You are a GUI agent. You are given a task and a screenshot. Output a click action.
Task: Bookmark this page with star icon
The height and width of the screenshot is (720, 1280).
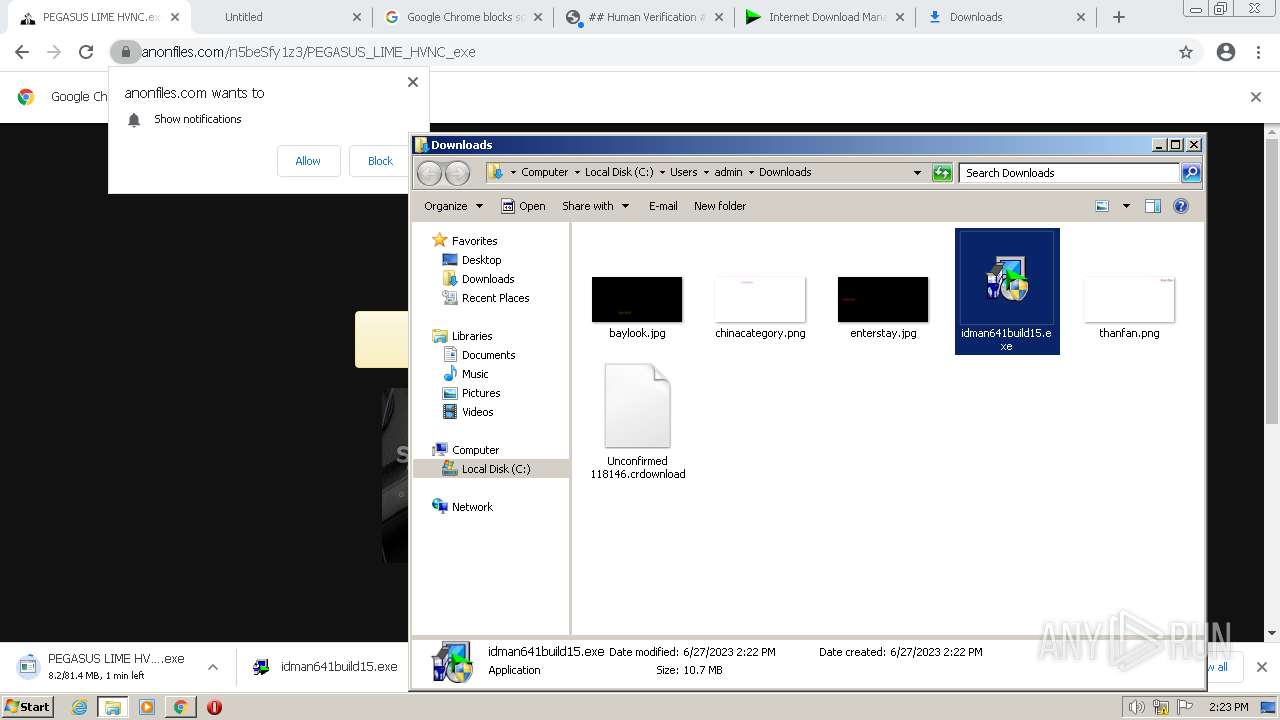[x=1186, y=52]
